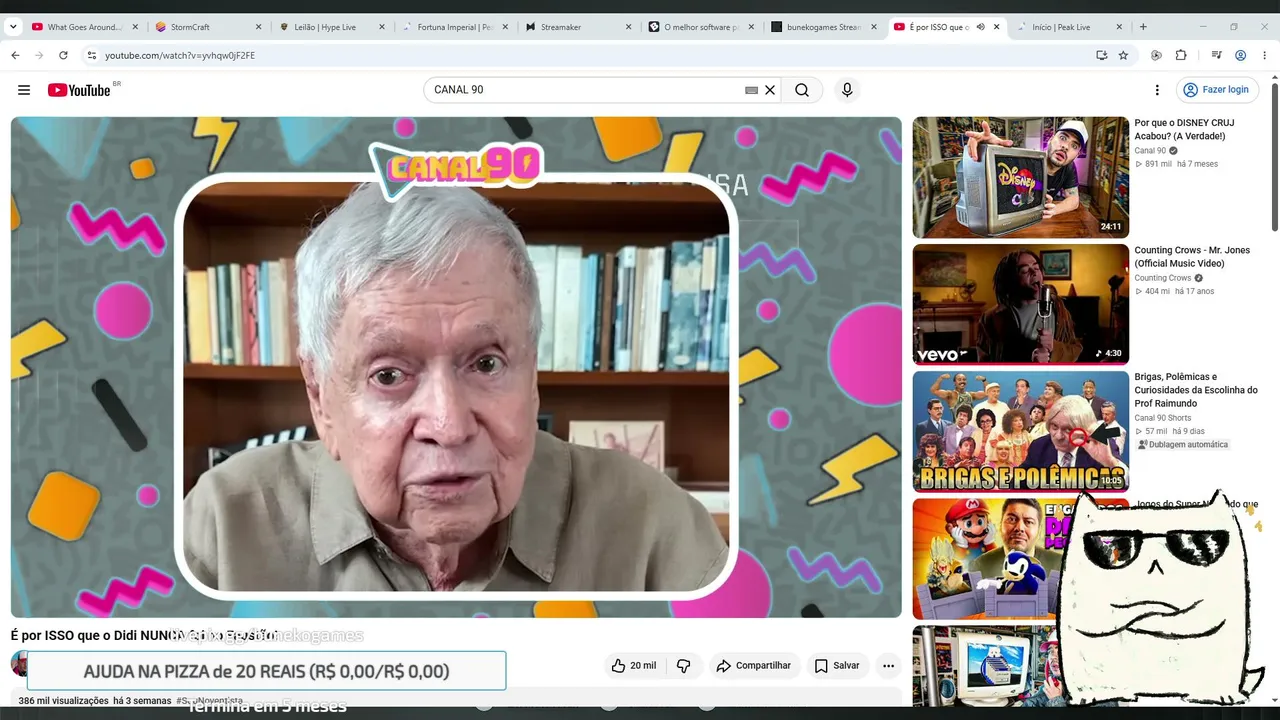Open the browser extensions puzzle icon
Image resolution: width=1280 pixels, height=720 pixels.
point(1181,55)
